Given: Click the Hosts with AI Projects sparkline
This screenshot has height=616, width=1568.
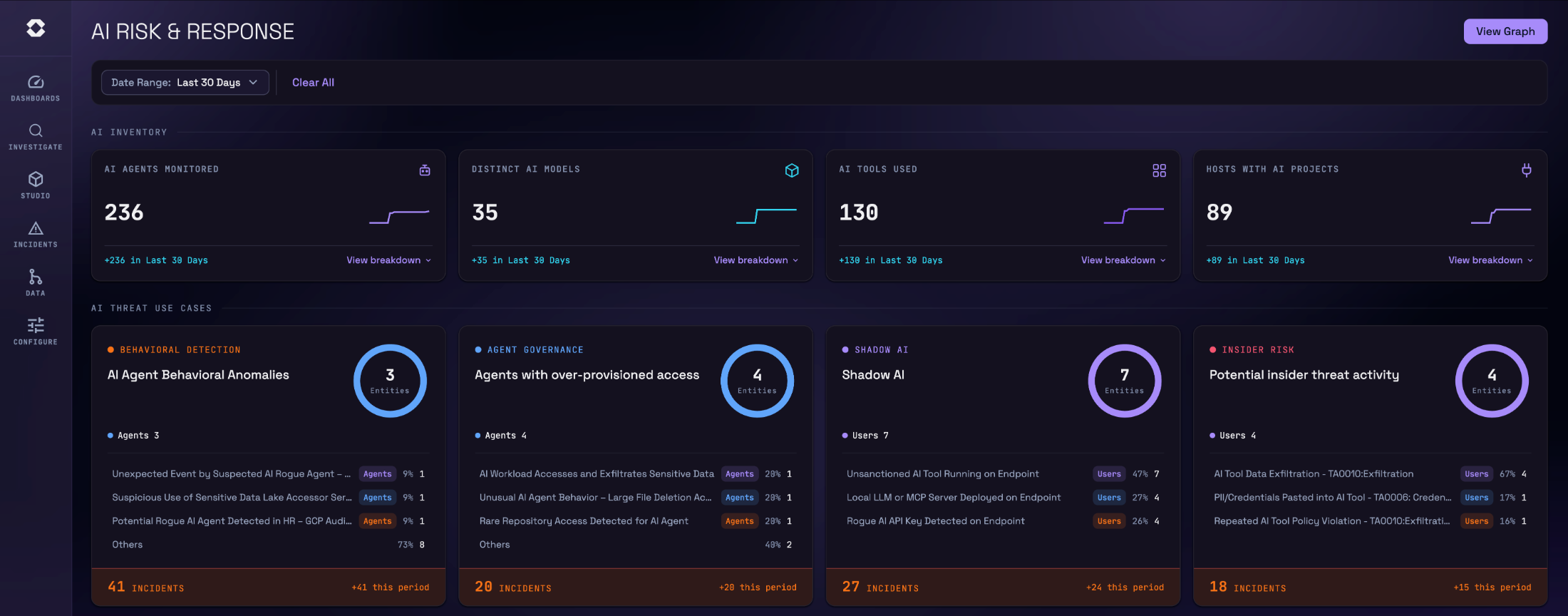Looking at the screenshot, I should point(1501,216).
